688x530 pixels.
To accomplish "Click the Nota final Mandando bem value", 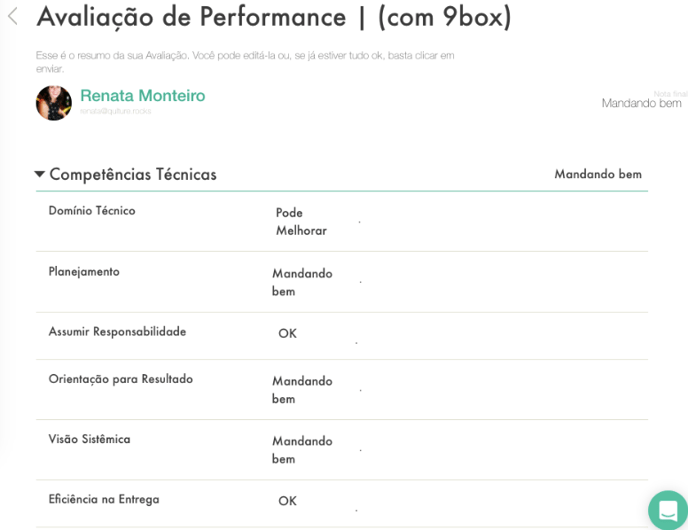I will (641, 103).
